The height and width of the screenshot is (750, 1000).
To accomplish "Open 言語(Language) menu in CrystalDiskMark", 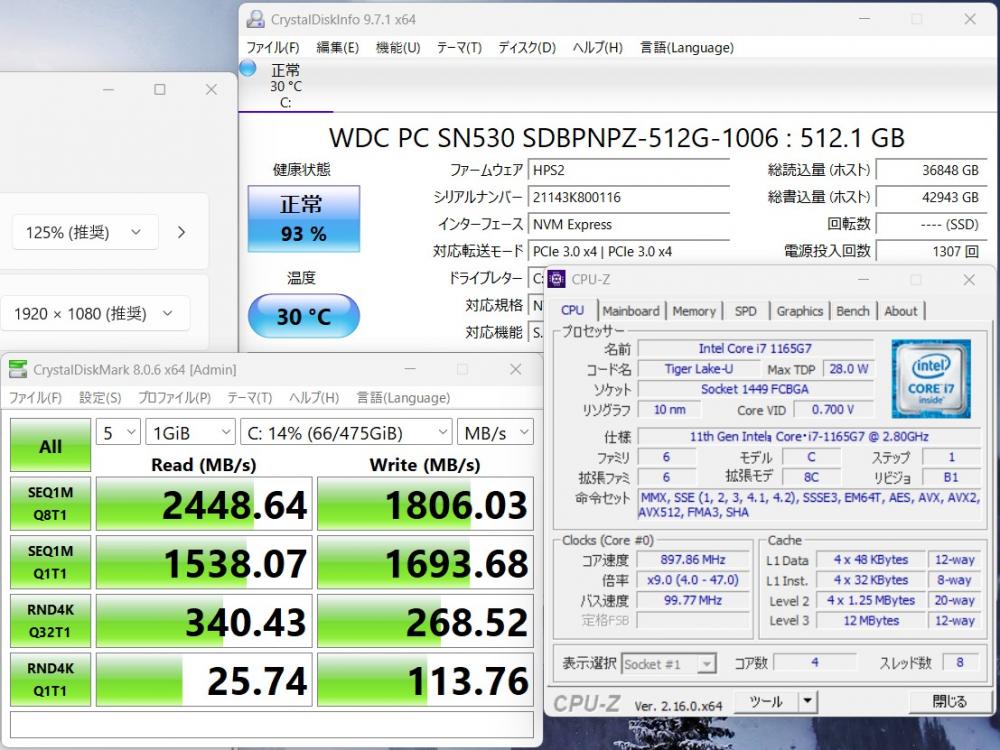I will (x=403, y=397).
